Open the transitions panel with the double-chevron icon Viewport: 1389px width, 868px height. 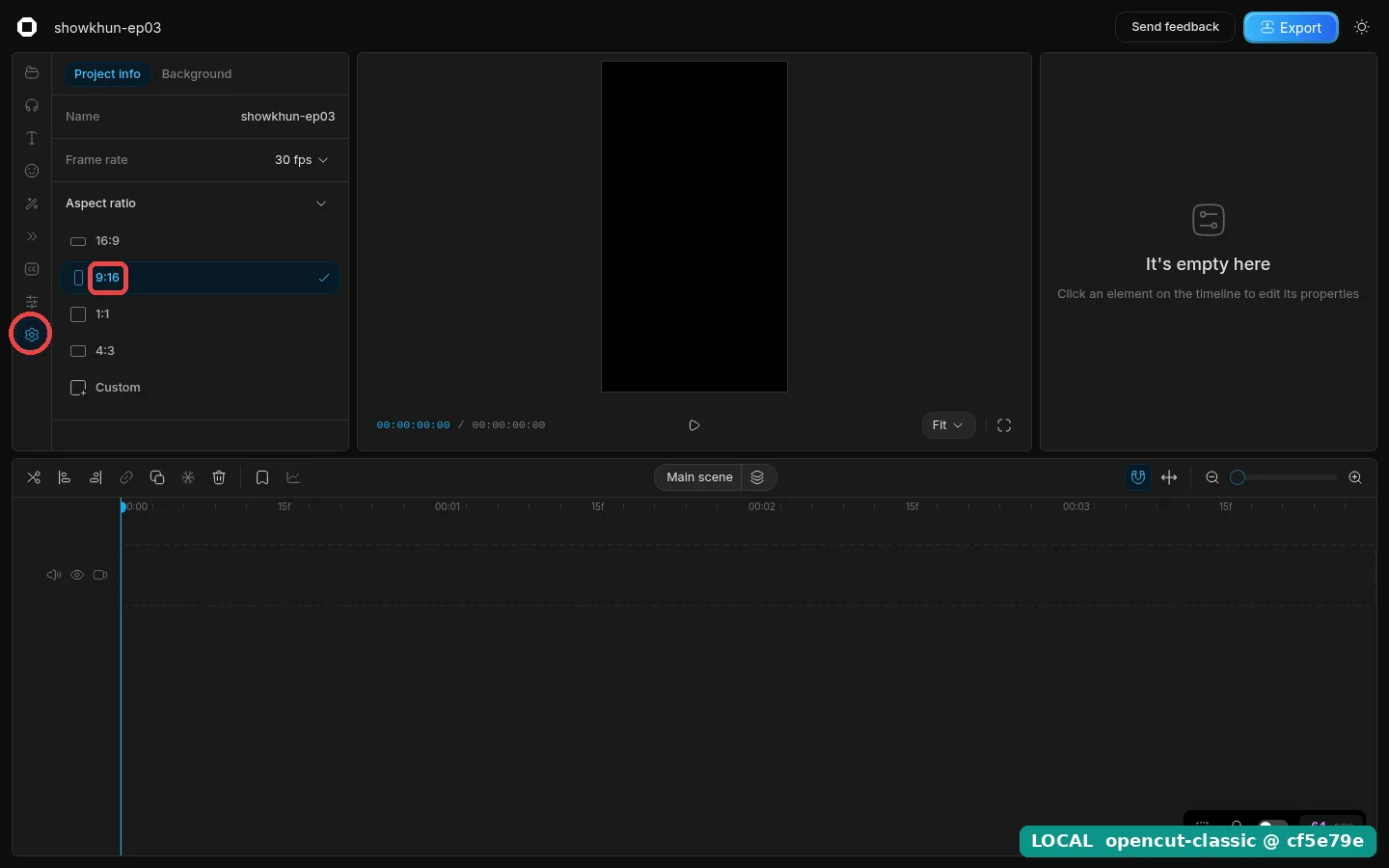(x=32, y=236)
